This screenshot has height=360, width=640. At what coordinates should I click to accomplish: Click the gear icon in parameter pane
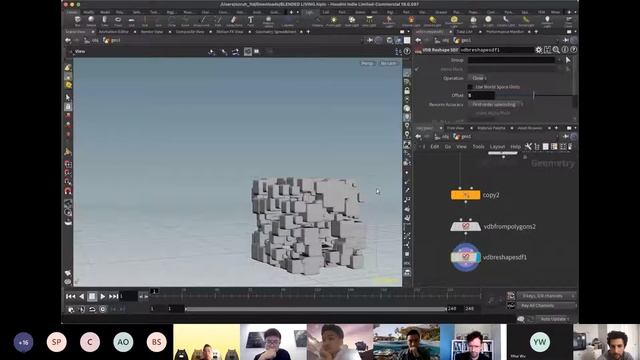point(539,50)
